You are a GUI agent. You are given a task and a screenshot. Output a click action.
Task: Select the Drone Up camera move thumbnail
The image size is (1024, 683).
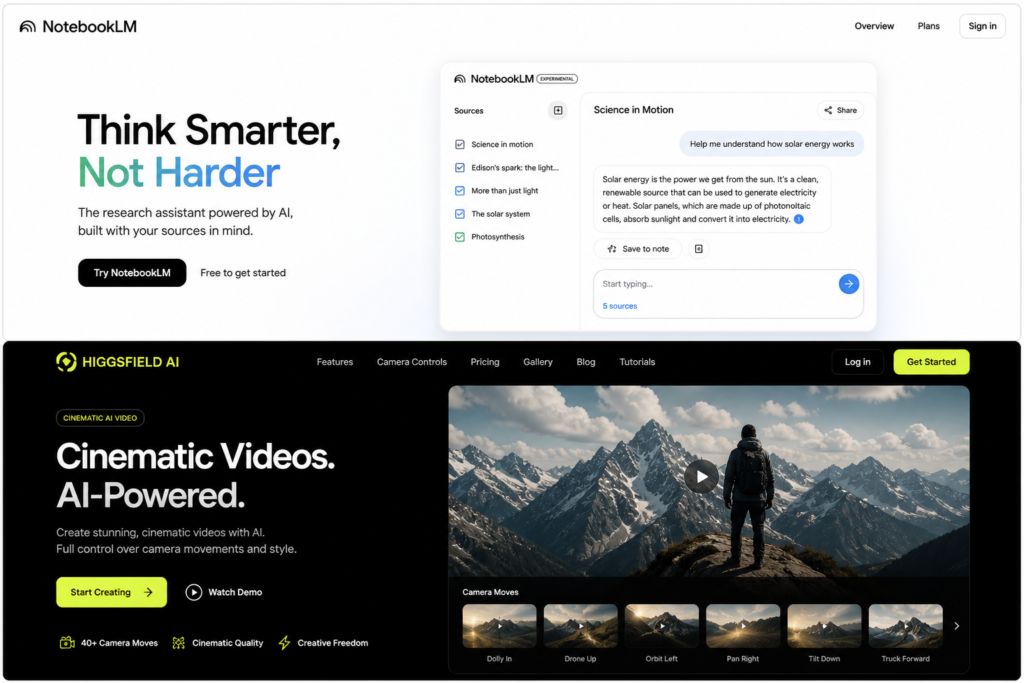click(580, 626)
